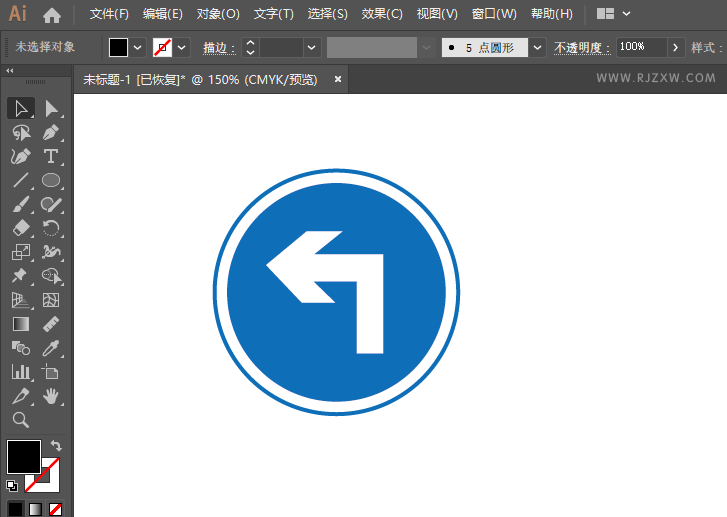Choose the Scale tool

[x=20, y=252]
